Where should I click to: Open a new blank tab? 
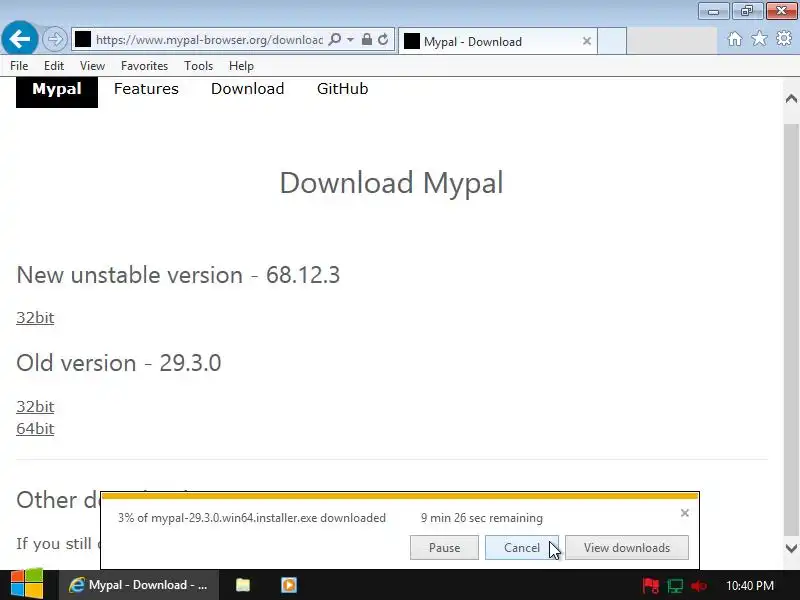(612, 41)
